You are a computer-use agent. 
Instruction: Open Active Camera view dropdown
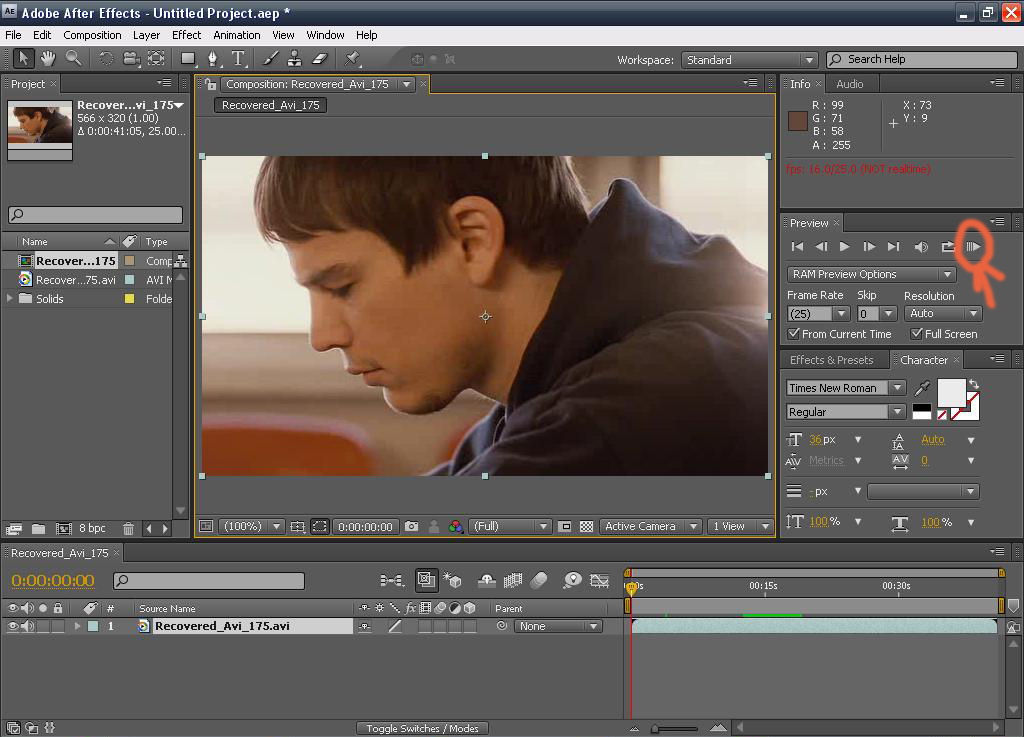point(650,526)
